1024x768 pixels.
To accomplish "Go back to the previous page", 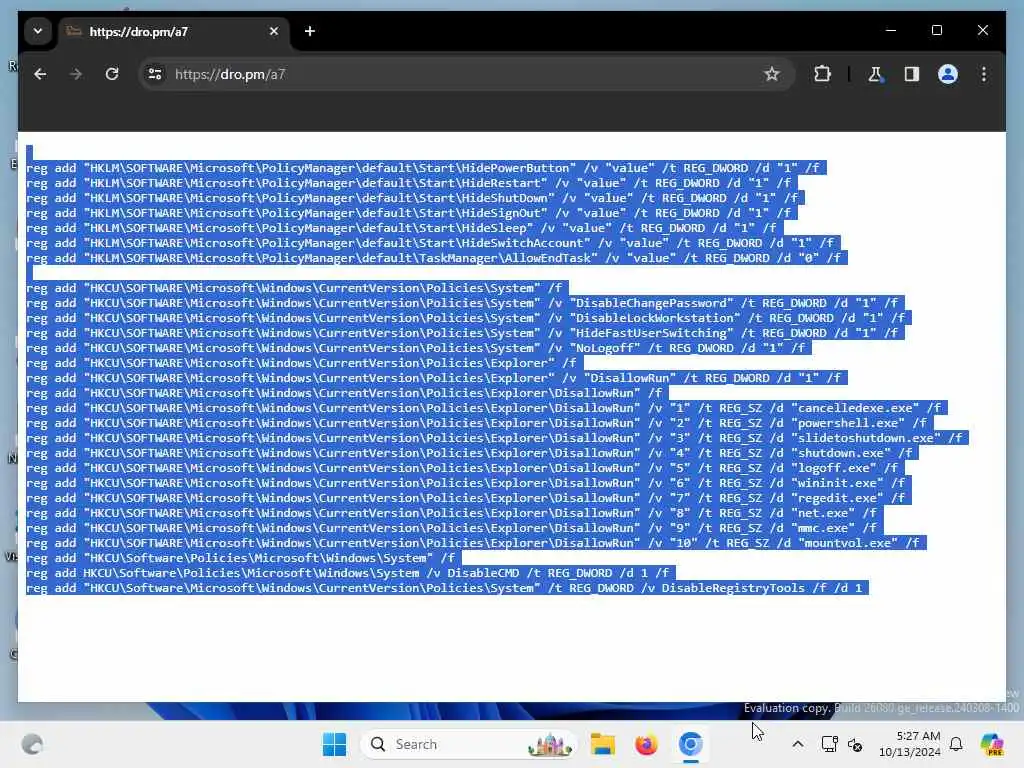I will [40, 74].
